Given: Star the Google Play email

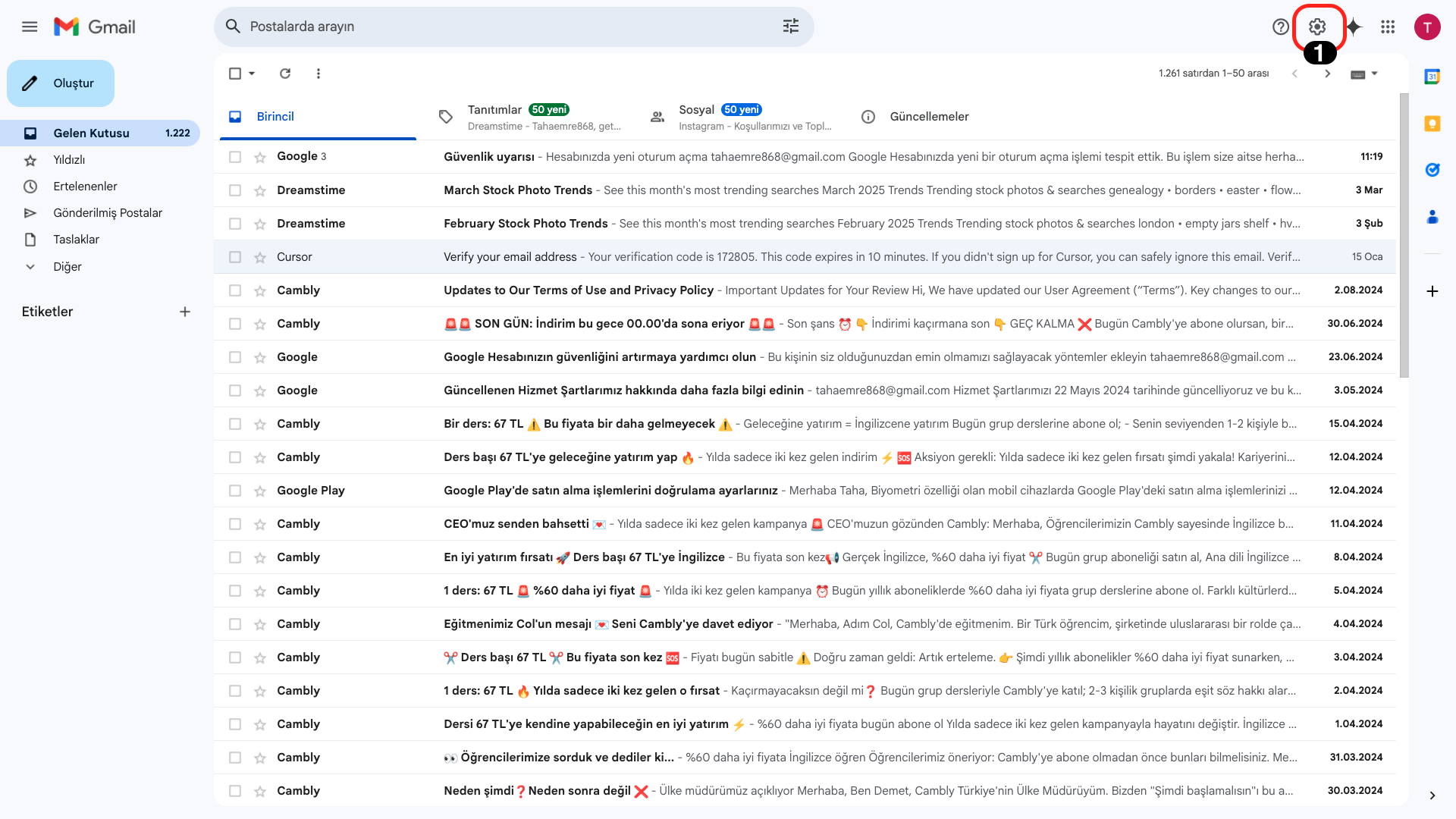Looking at the screenshot, I should (x=260, y=491).
